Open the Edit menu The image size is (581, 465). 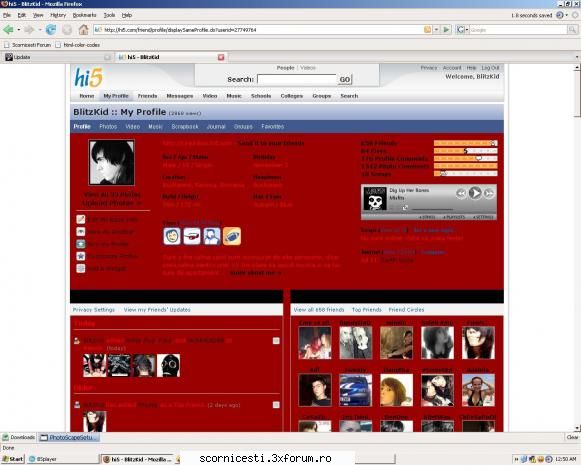coord(21,15)
